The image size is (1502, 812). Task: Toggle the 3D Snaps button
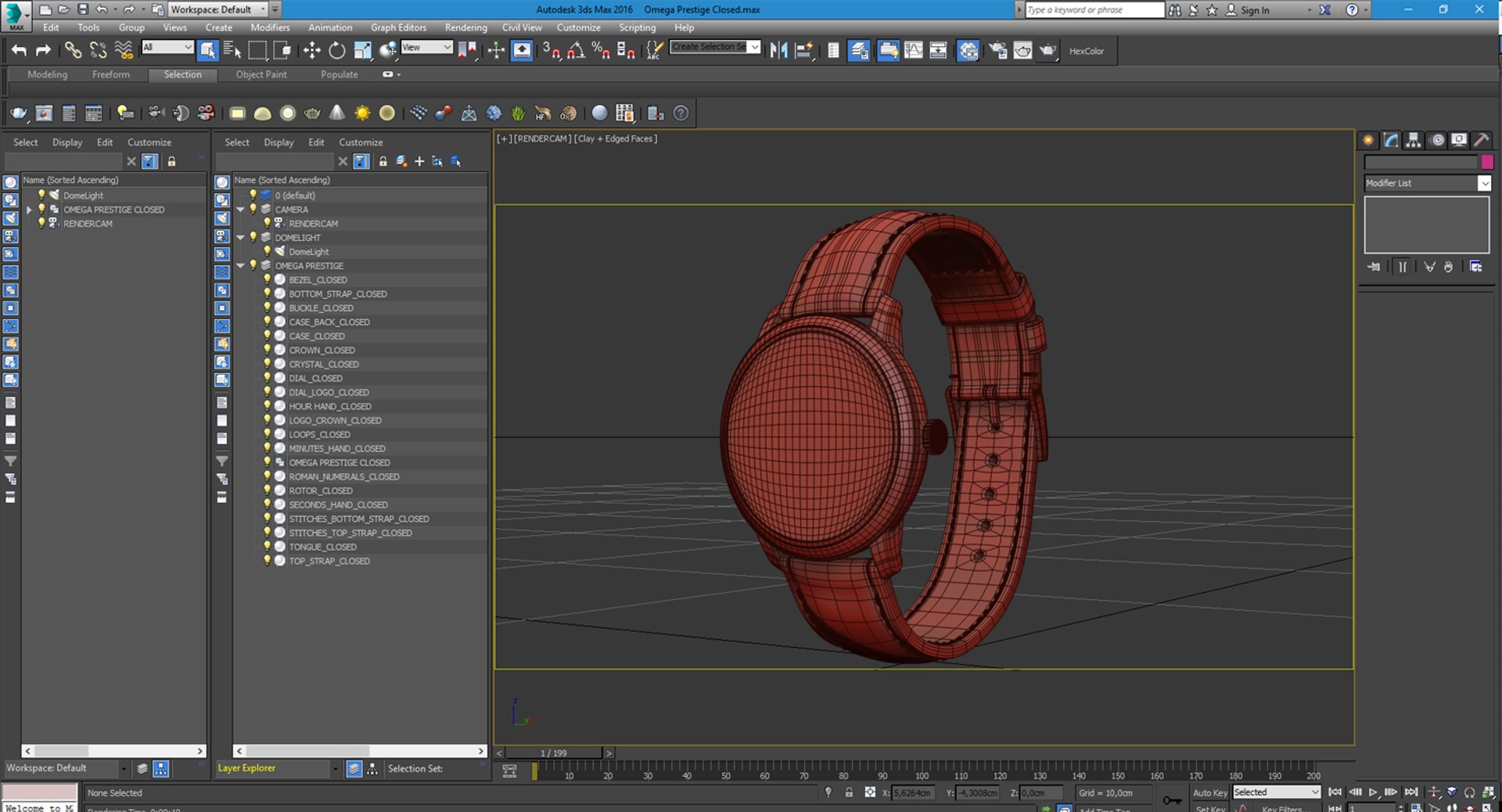[551, 51]
